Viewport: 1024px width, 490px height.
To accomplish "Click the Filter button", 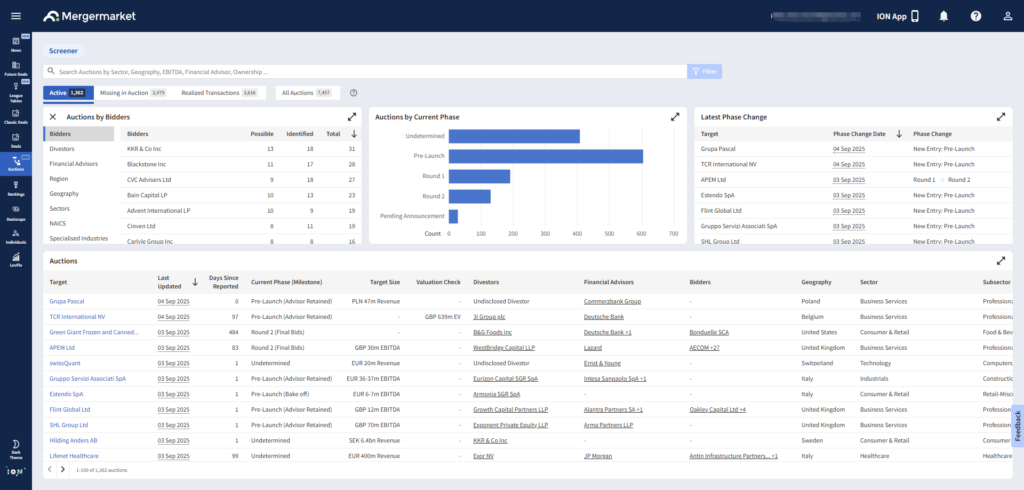I will coord(704,72).
